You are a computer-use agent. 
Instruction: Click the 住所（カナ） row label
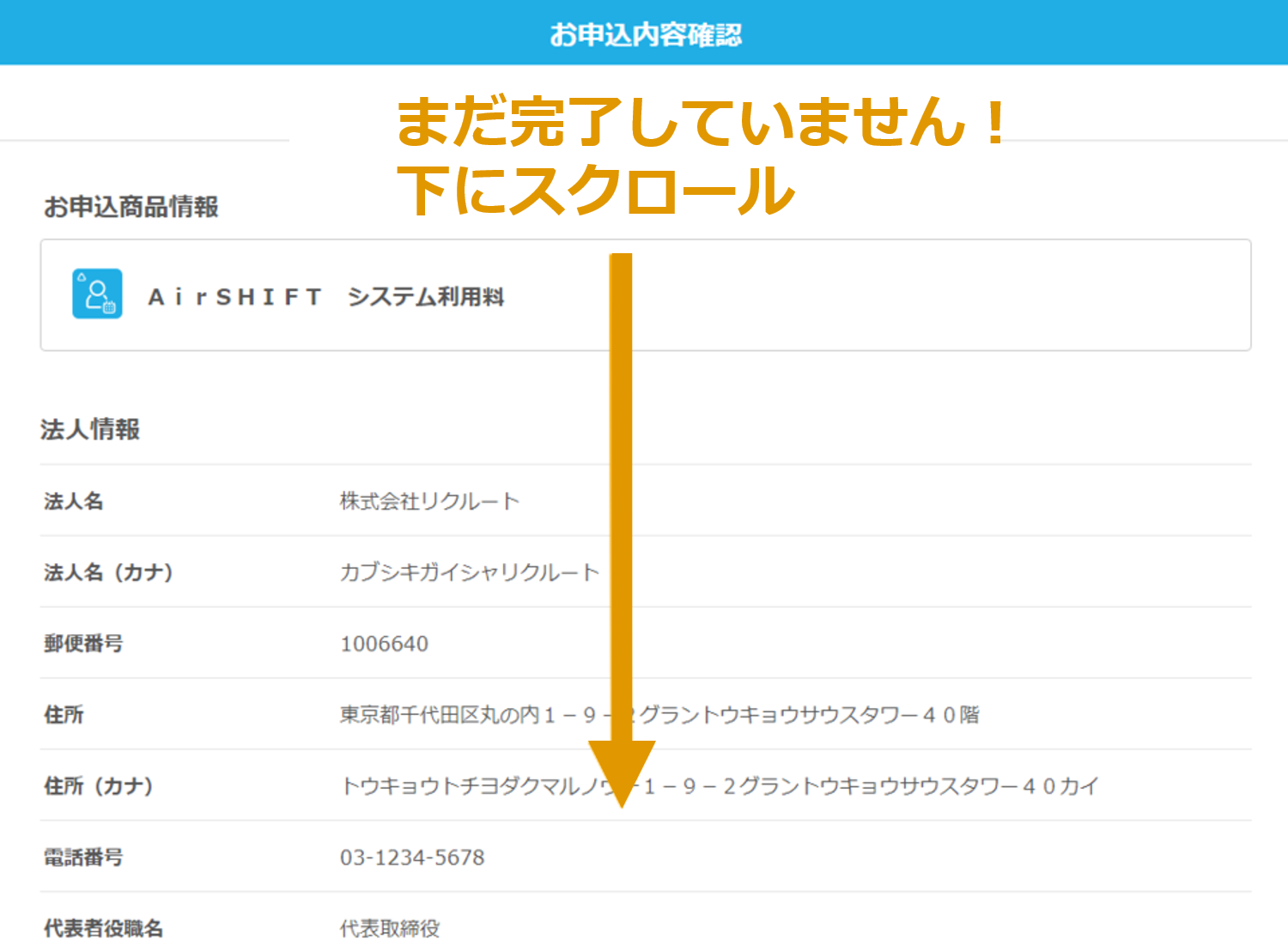coord(99,786)
